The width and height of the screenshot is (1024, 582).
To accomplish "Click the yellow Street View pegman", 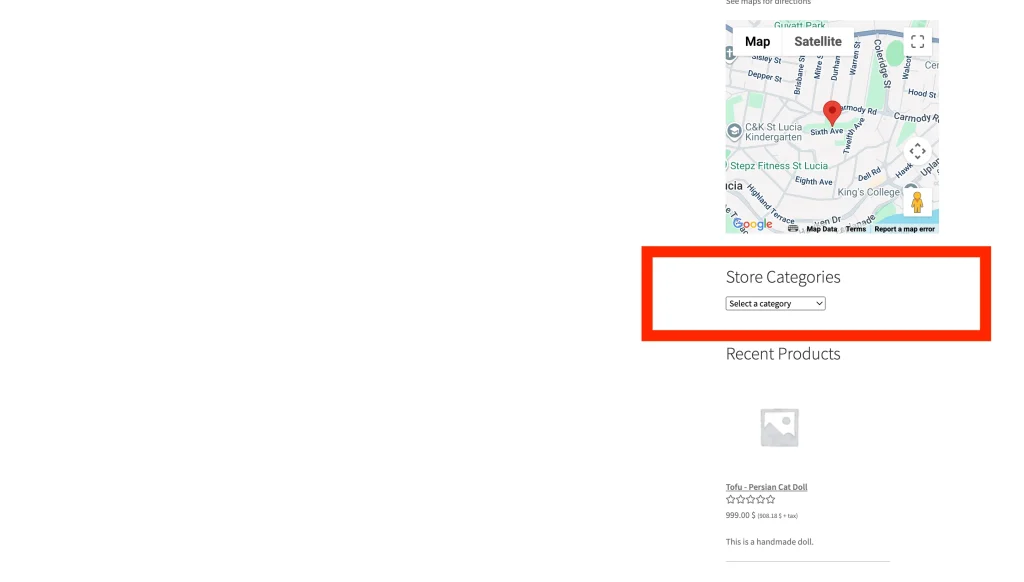I will coord(917,202).
